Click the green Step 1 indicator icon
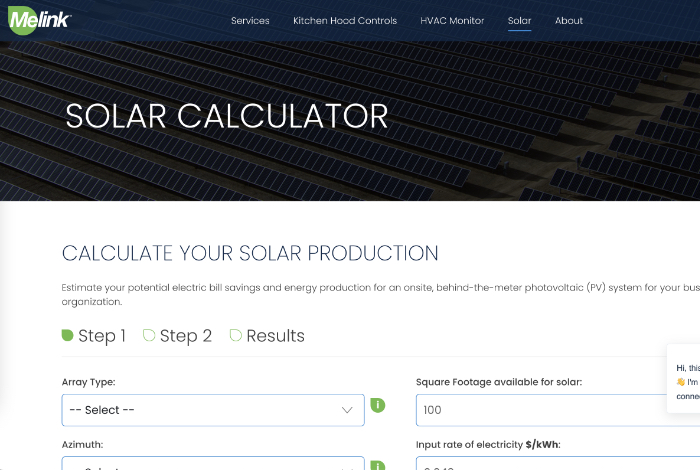This screenshot has width=700, height=470. point(67,335)
